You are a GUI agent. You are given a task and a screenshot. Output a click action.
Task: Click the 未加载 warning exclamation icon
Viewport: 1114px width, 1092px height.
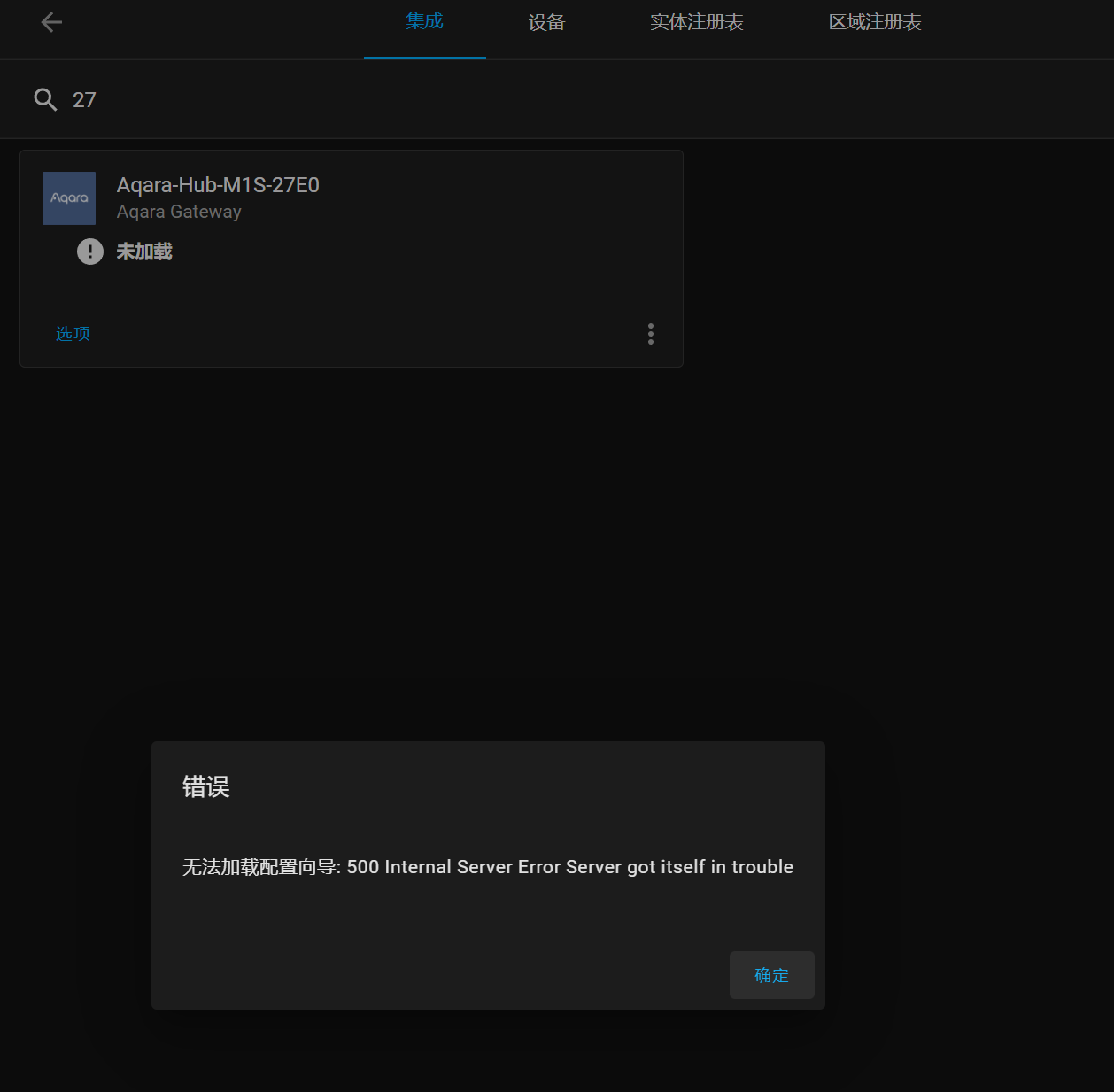(89, 252)
